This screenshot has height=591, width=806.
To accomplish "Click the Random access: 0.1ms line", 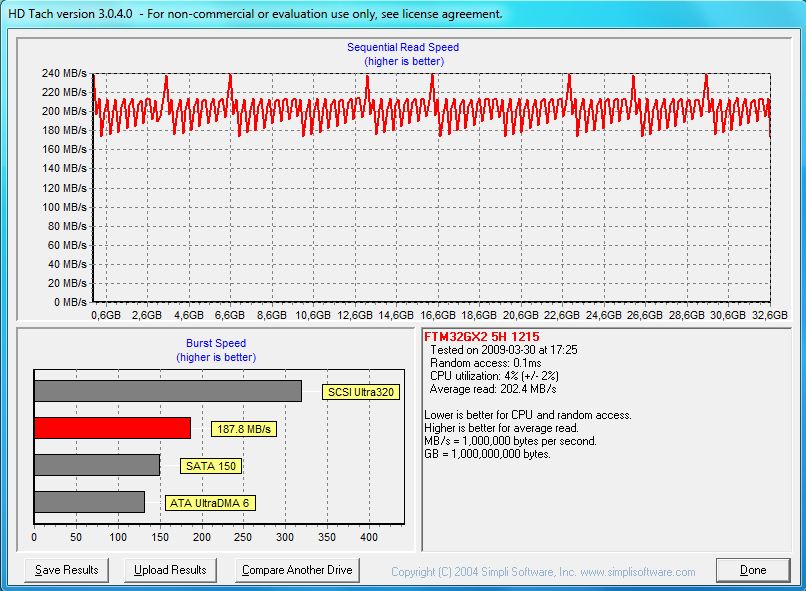I will [485, 363].
